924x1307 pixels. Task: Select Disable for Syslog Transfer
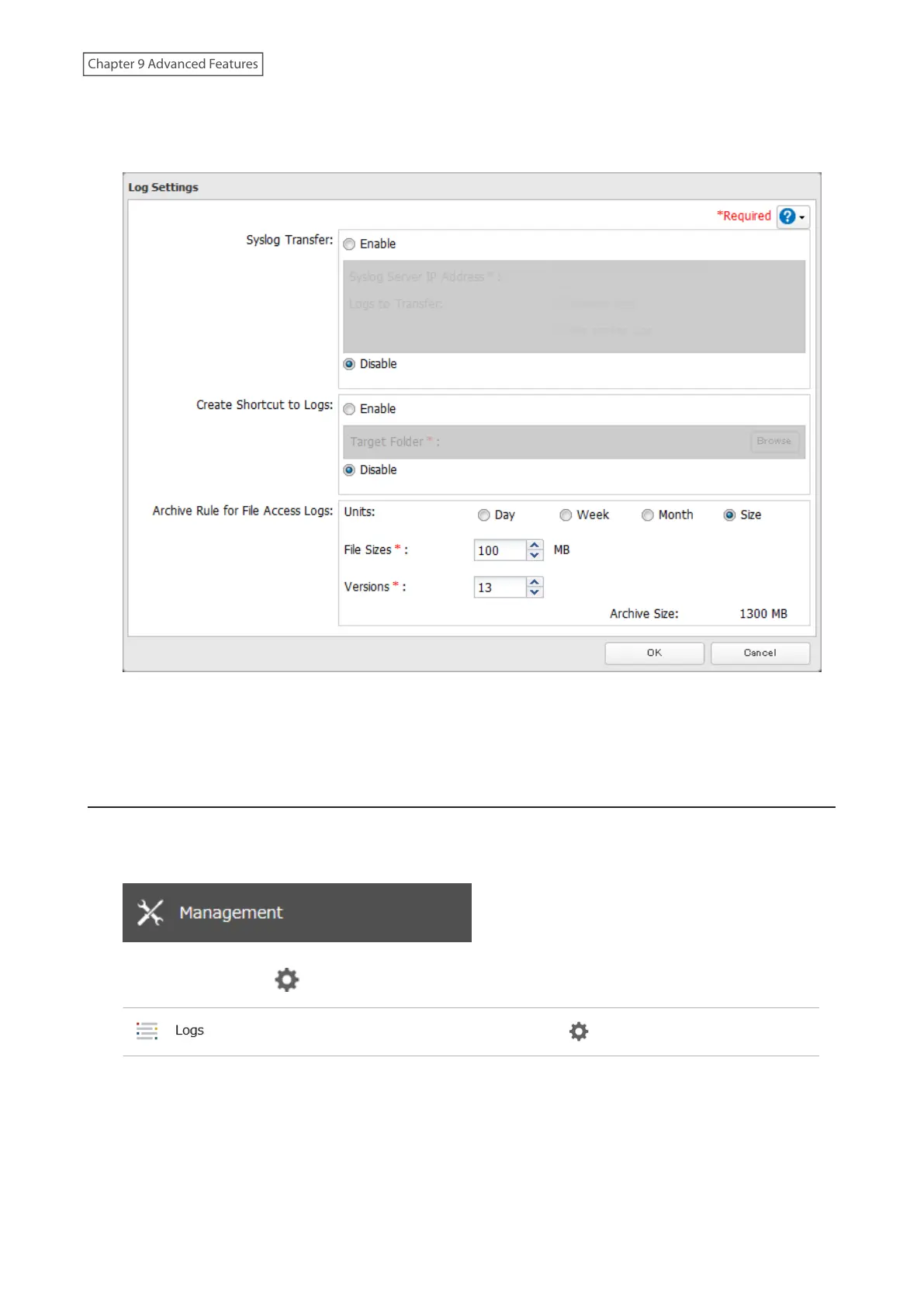click(350, 364)
